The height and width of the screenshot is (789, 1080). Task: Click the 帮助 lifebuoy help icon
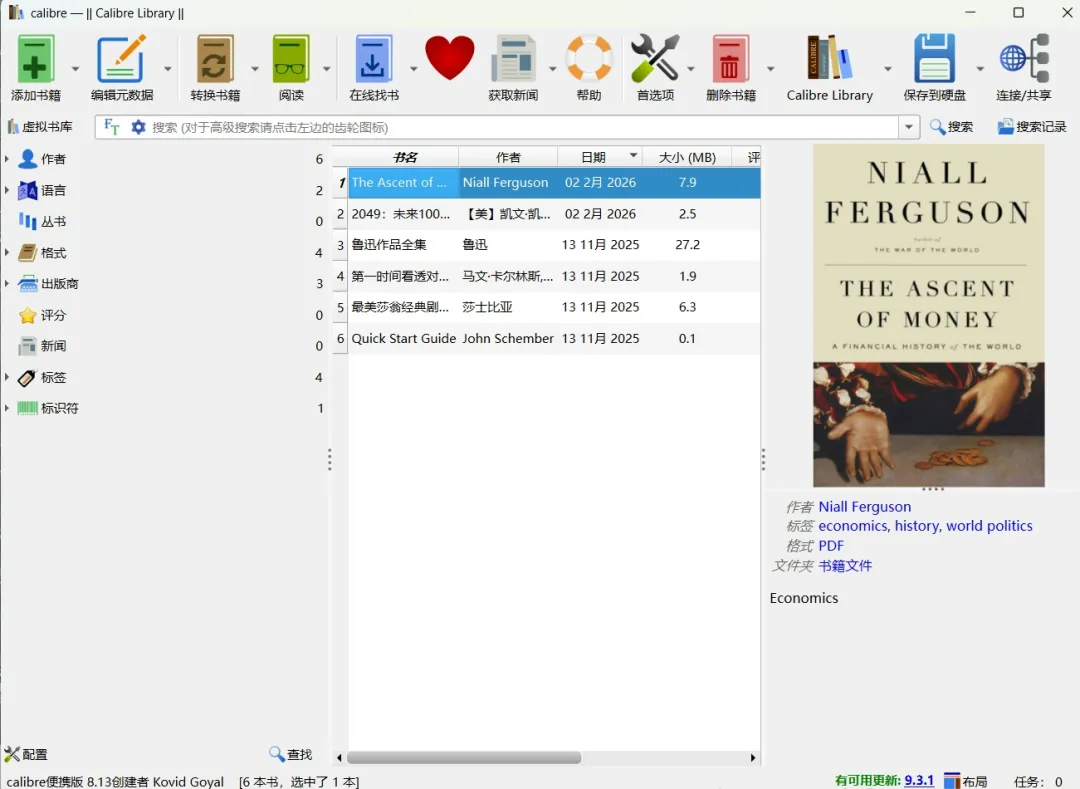[589, 59]
